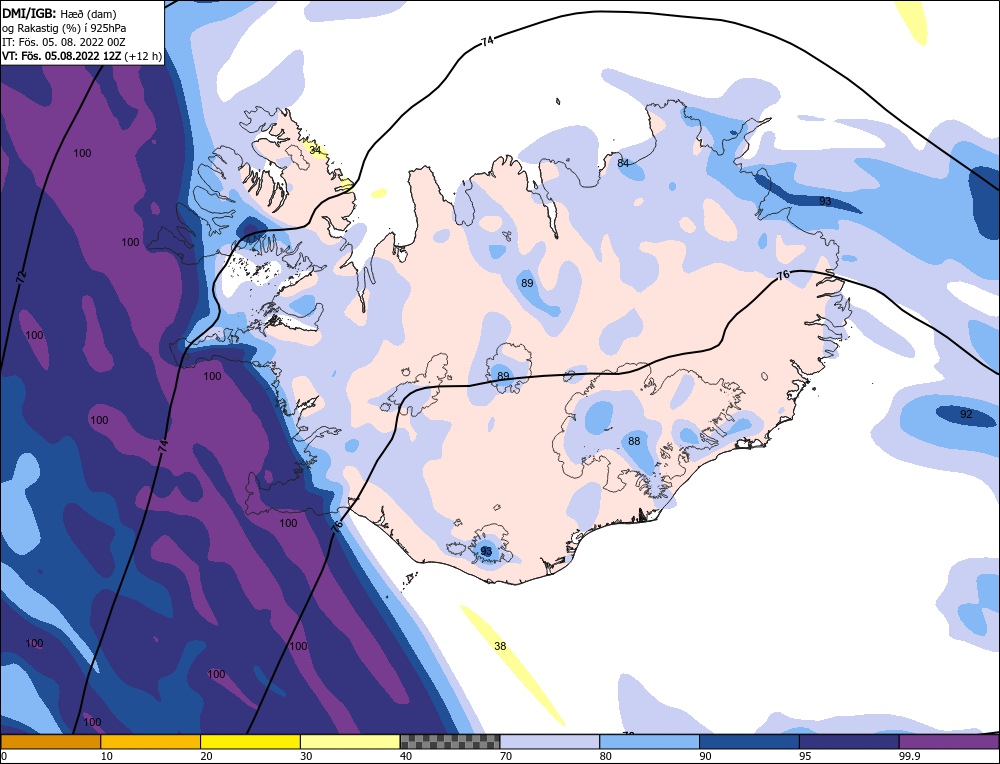Viewport: 1000px width, 764px height.
Task: Click the legend tick label "10"
Action: pyautogui.click(x=105, y=756)
